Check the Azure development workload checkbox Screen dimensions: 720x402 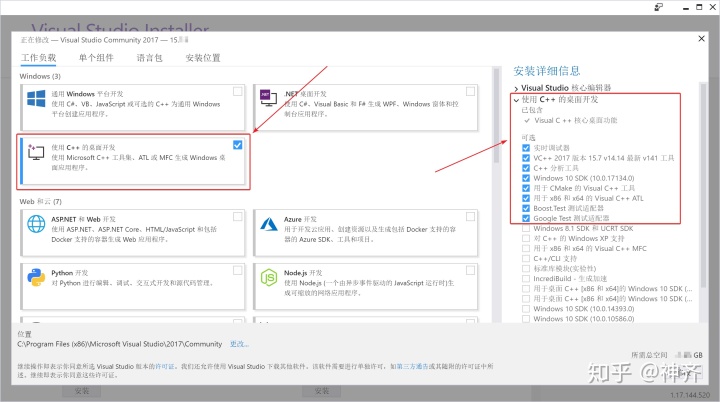[x=470, y=216]
